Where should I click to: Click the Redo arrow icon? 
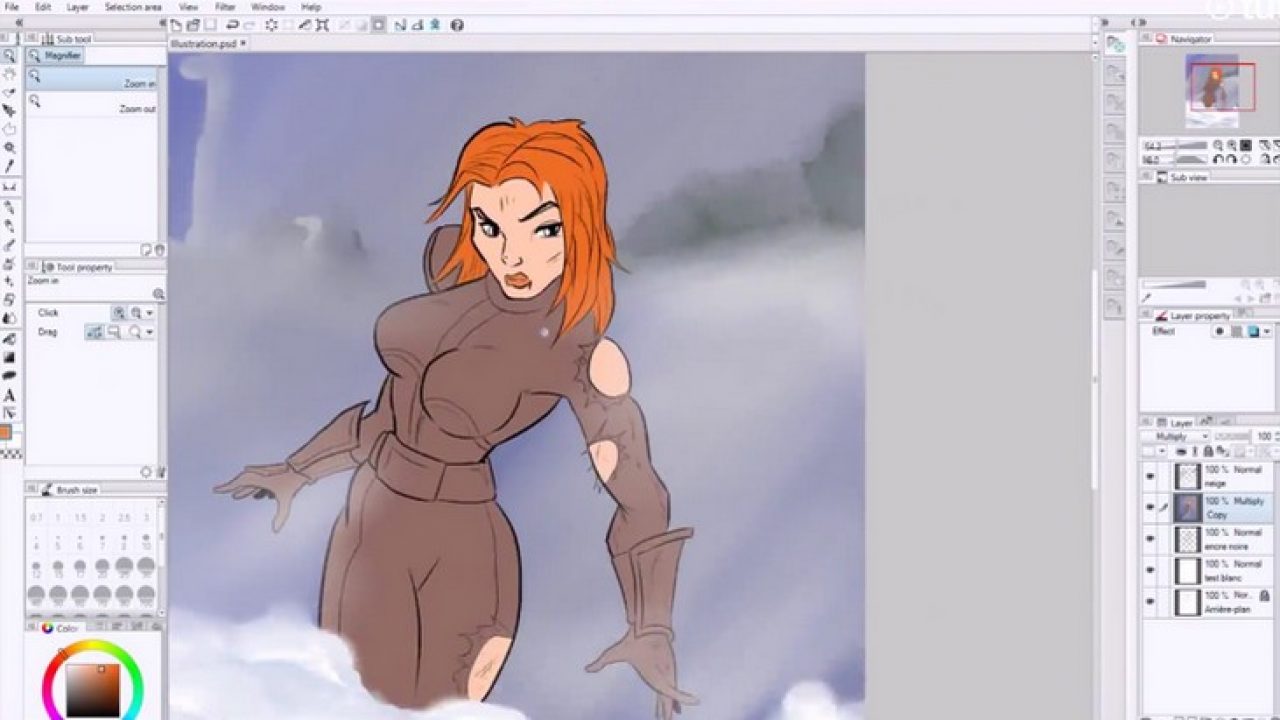(249, 25)
